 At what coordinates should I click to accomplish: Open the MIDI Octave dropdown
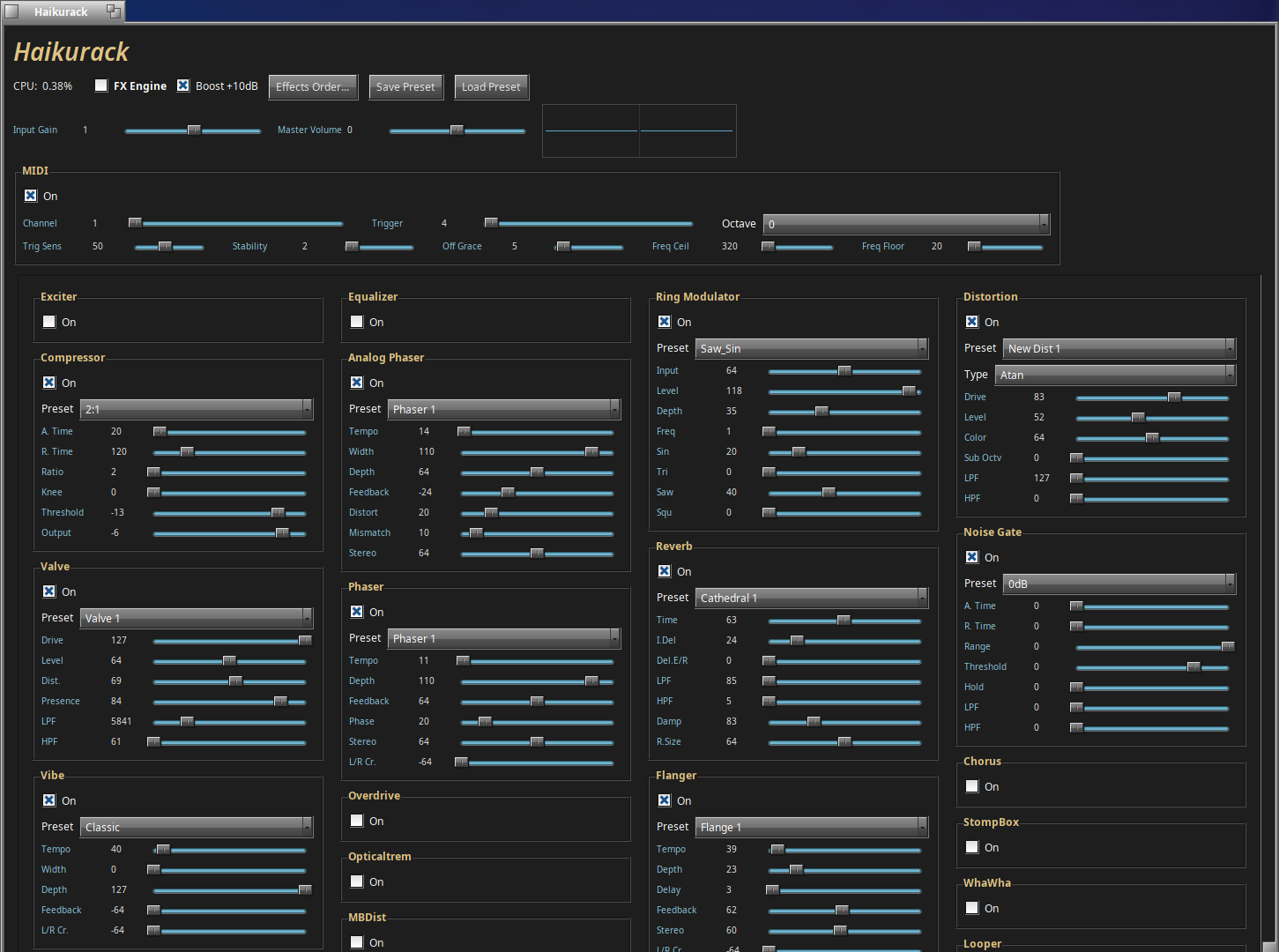(906, 224)
